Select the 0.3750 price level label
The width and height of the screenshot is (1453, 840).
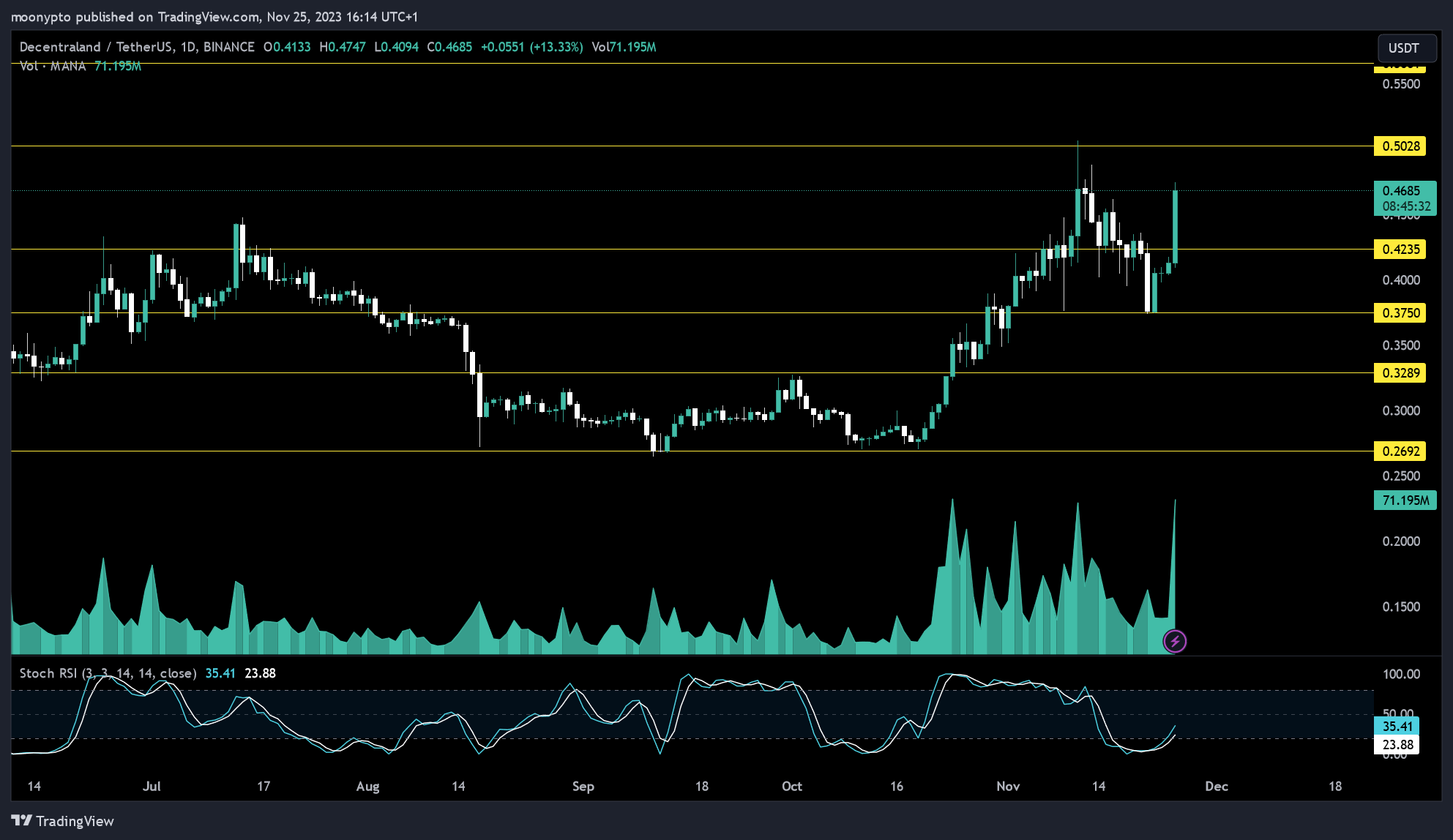[1400, 313]
